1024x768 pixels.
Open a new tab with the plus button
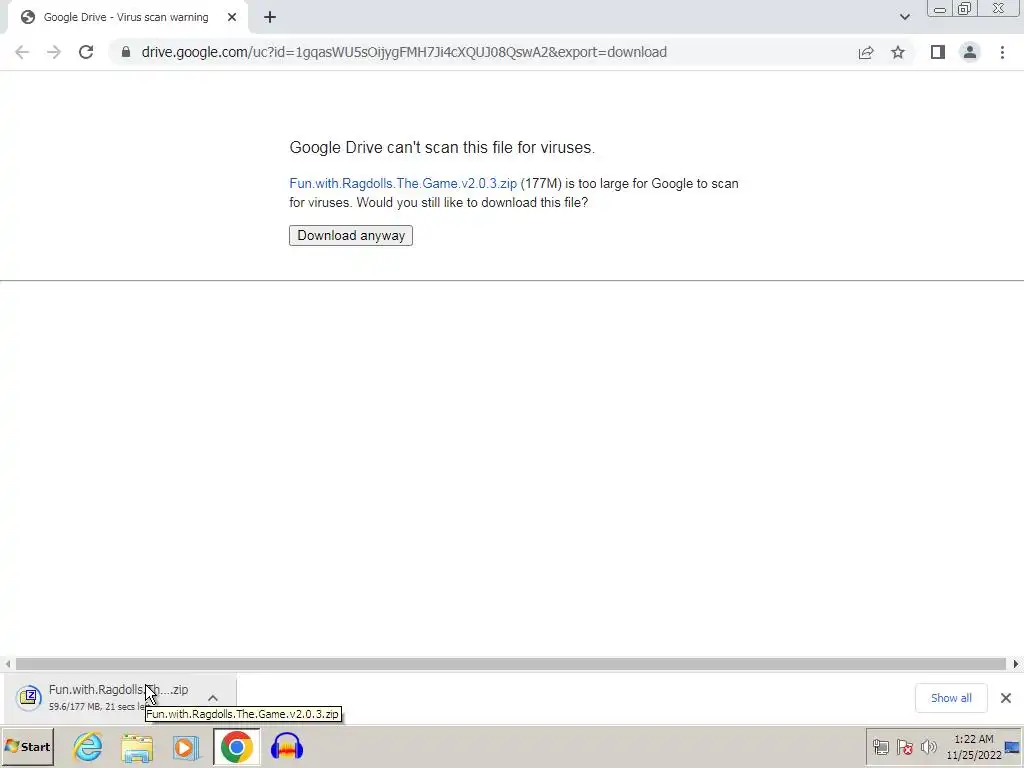pos(270,17)
